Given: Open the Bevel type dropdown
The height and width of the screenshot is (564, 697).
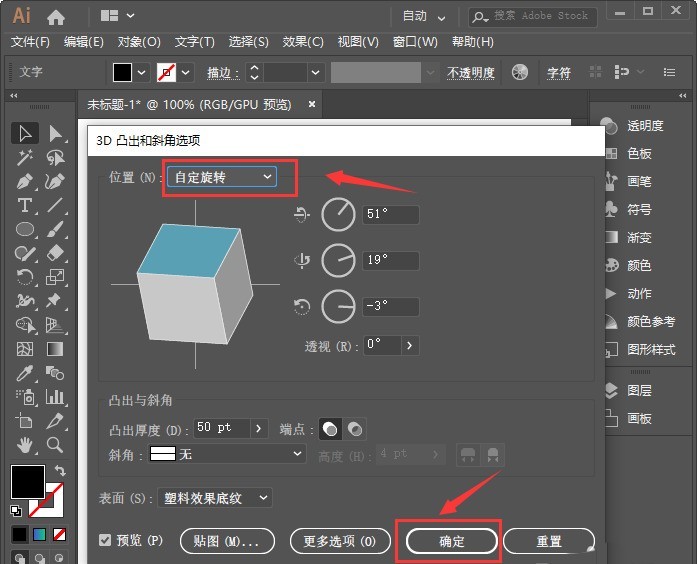Looking at the screenshot, I should 227,454.
